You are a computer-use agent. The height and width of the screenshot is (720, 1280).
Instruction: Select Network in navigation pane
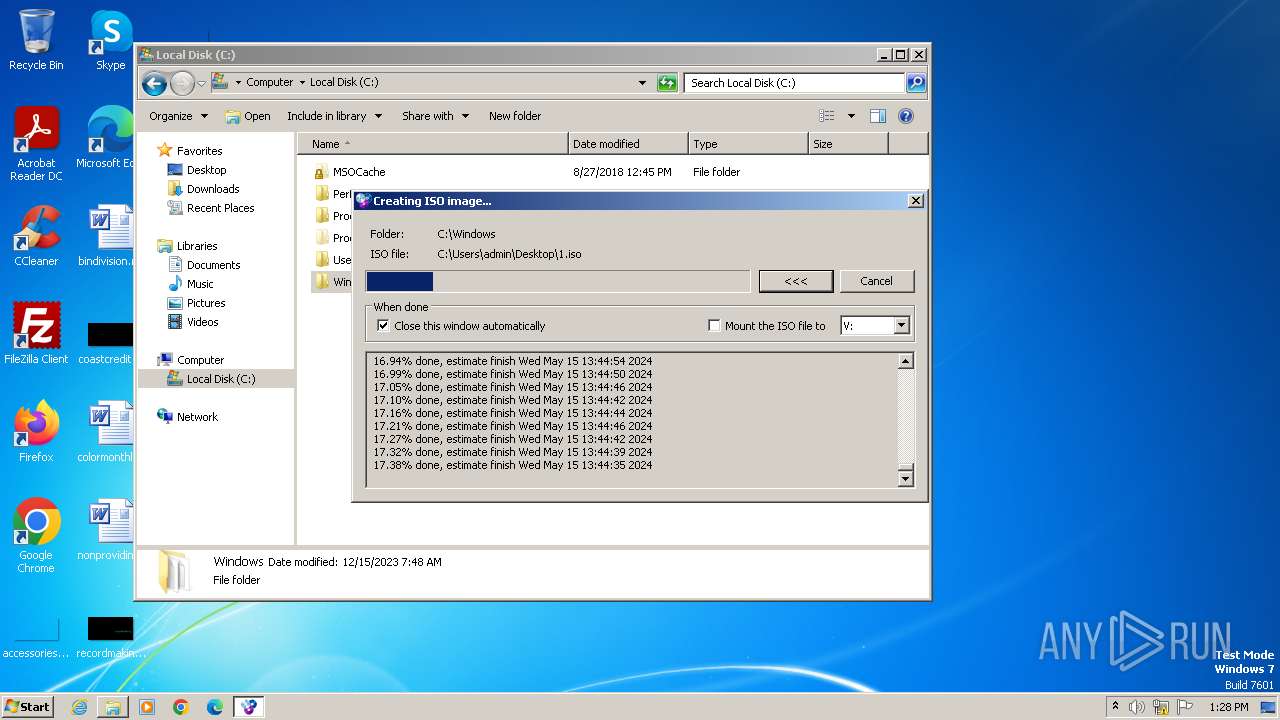tap(197, 417)
